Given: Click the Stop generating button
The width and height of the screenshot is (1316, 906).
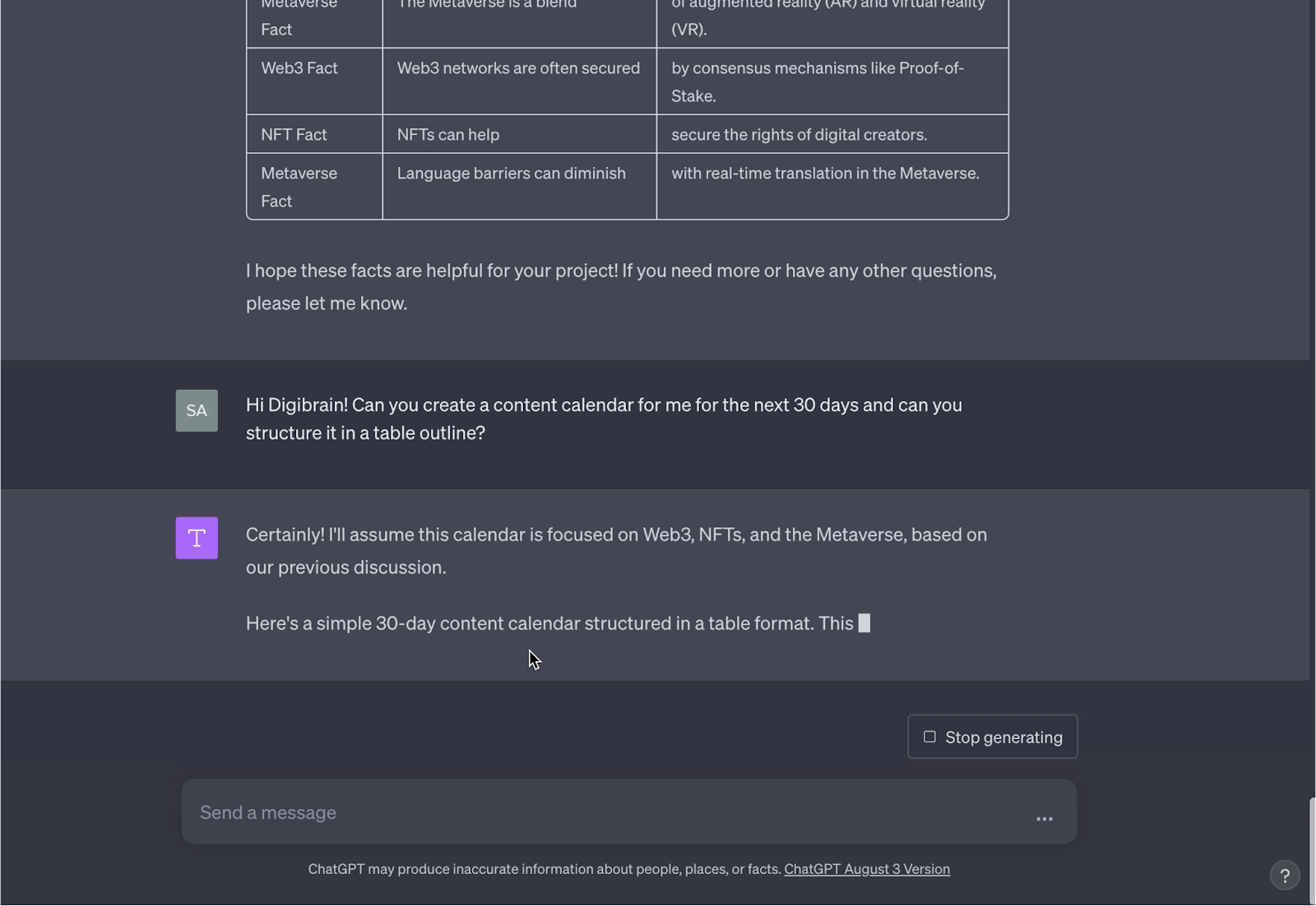Looking at the screenshot, I should point(992,737).
